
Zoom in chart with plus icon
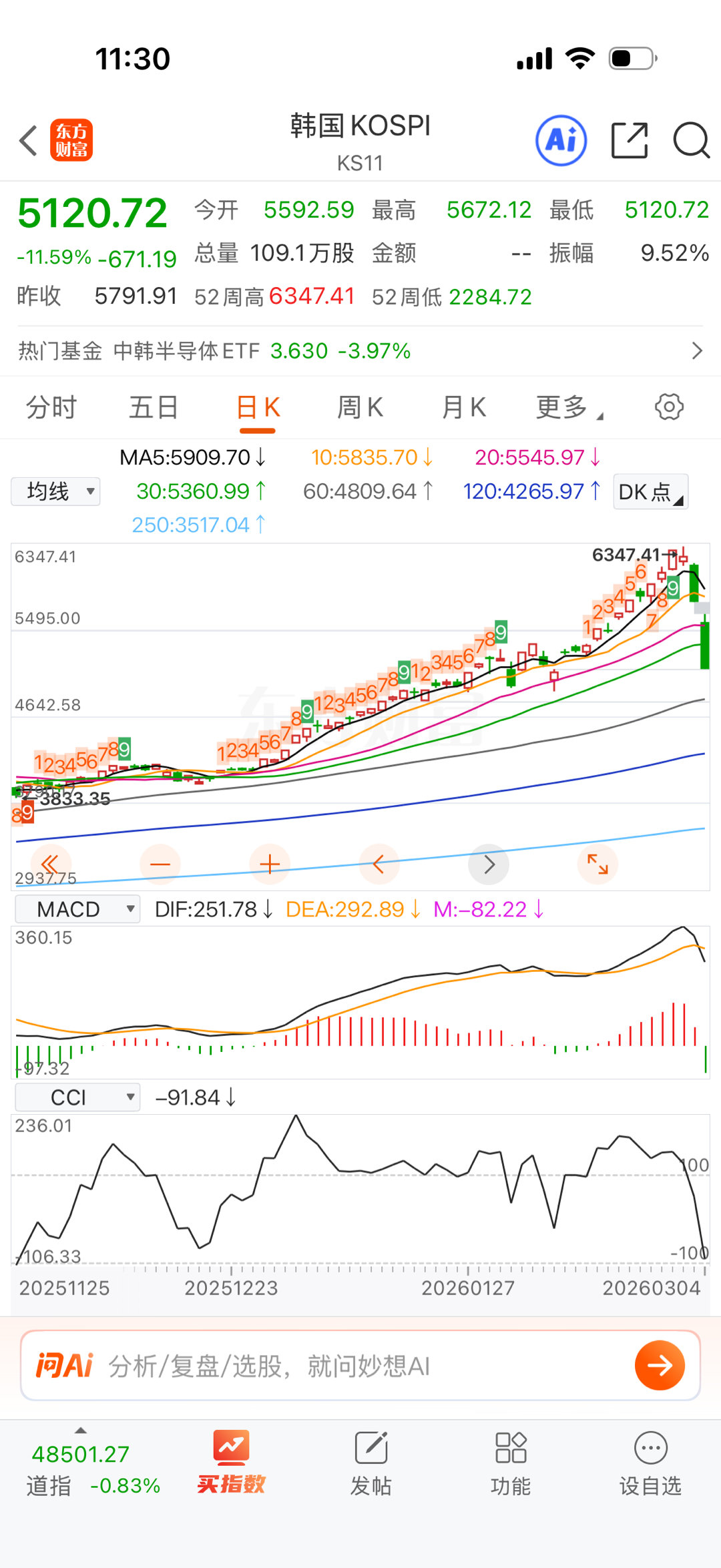point(270,864)
